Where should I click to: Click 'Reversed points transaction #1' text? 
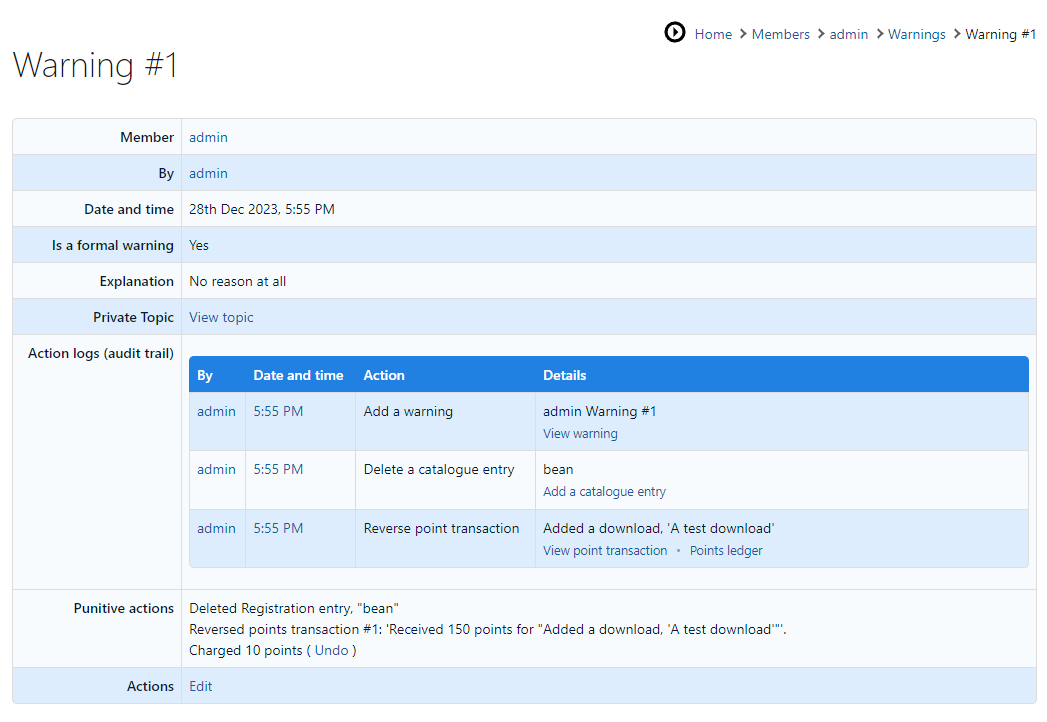tap(487, 629)
